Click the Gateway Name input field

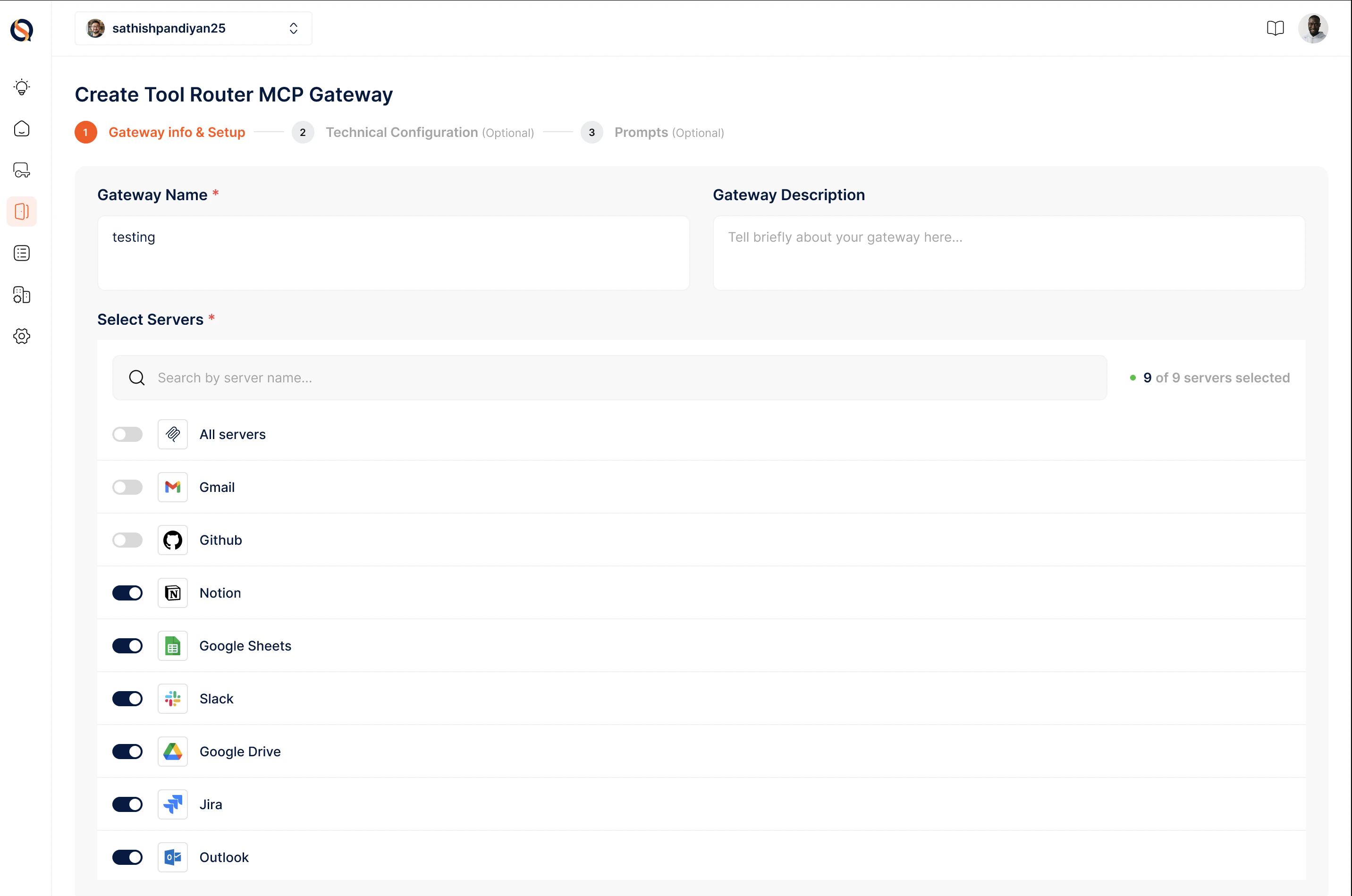(x=393, y=253)
